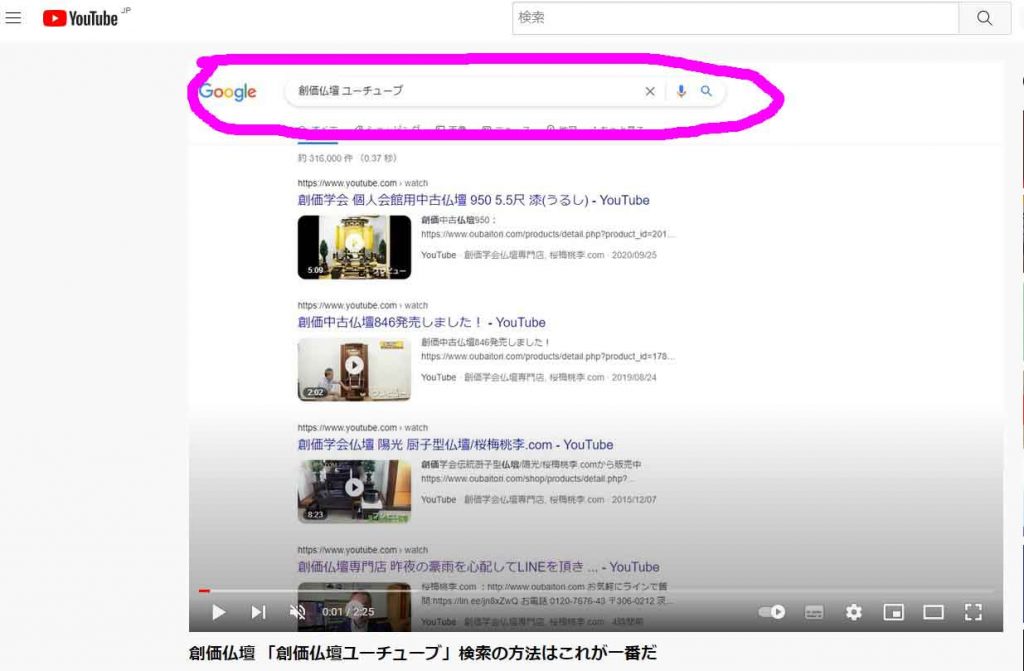Enable theater mode view
The width and height of the screenshot is (1024, 671).
point(933,612)
